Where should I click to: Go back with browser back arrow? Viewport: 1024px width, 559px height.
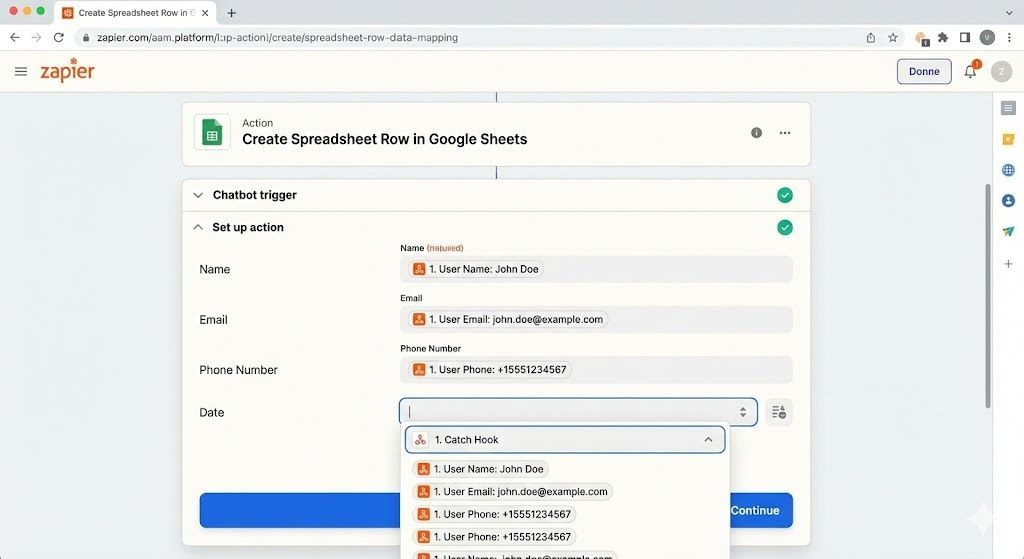click(15, 37)
